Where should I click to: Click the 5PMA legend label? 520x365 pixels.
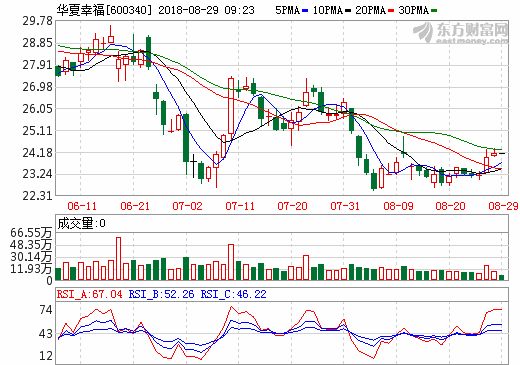tap(287, 10)
